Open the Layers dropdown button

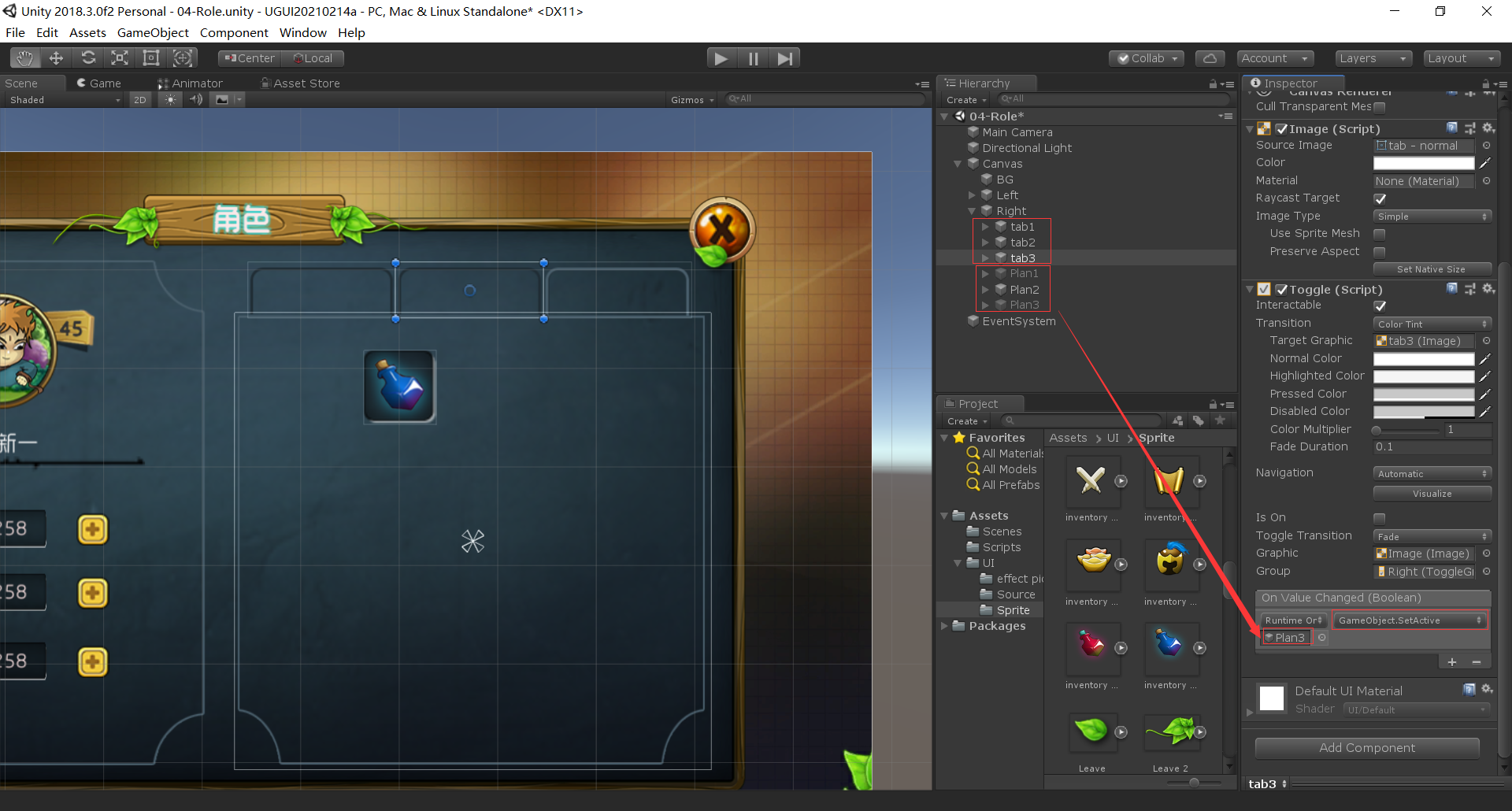point(1373,58)
